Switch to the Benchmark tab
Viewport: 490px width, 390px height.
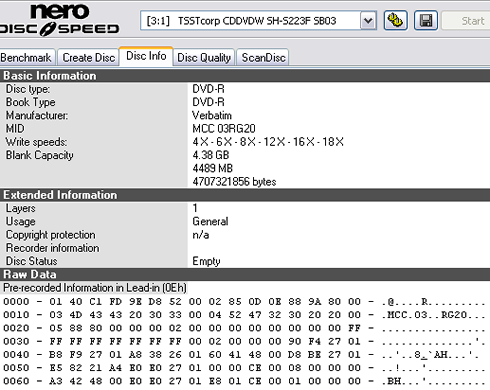26,57
